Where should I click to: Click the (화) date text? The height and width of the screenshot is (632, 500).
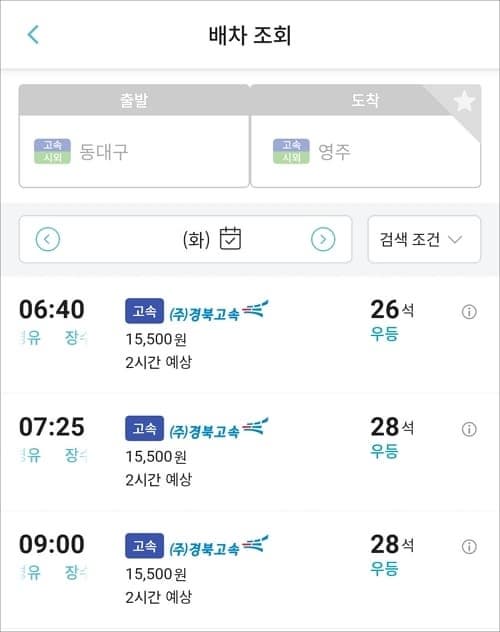coord(196,239)
